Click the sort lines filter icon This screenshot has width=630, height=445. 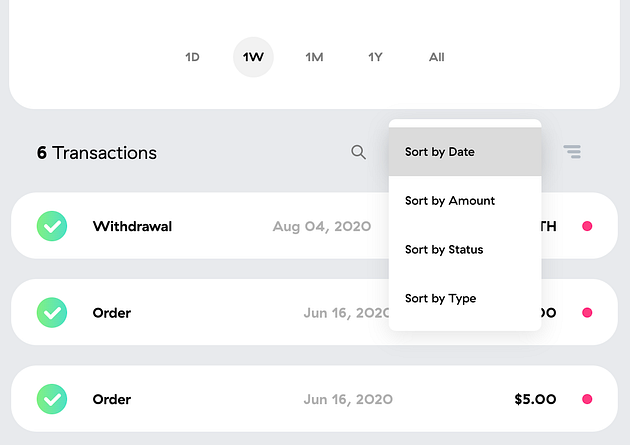(572, 152)
